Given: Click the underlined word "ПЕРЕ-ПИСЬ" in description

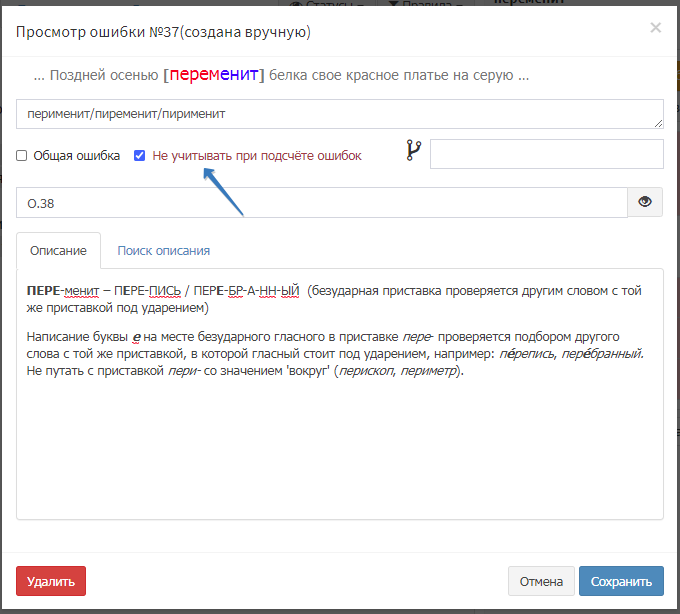Looking at the screenshot, I should (x=148, y=292).
